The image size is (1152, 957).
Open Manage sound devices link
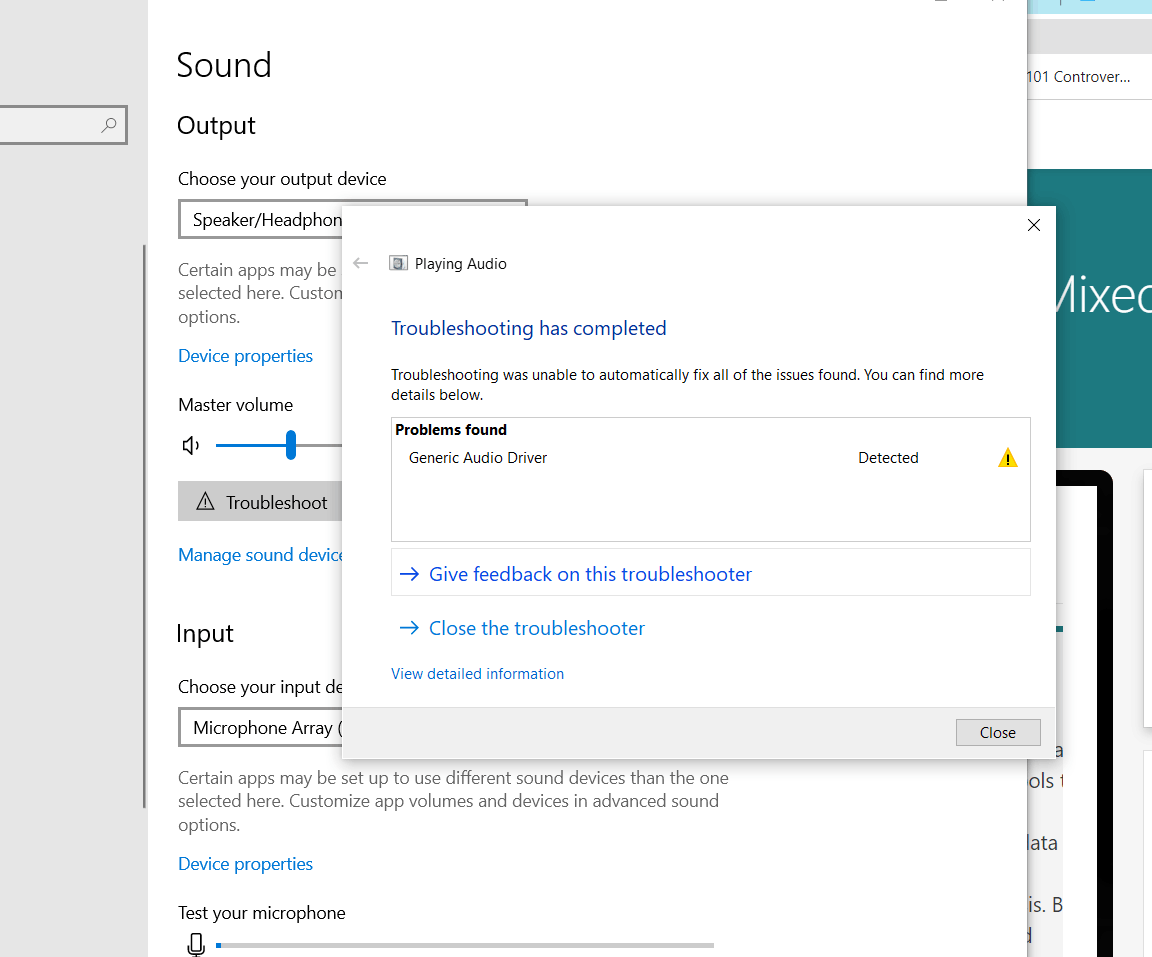coord(260,555)
